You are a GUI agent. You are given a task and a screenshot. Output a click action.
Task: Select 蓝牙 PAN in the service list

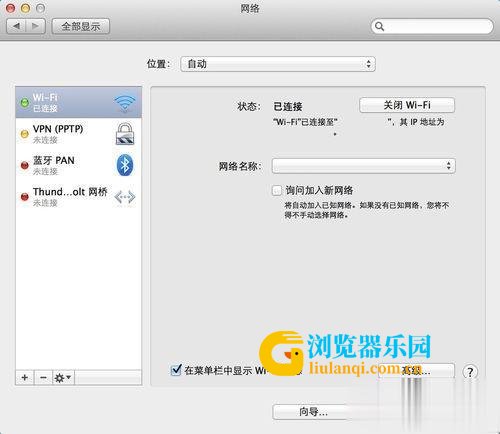79,165
